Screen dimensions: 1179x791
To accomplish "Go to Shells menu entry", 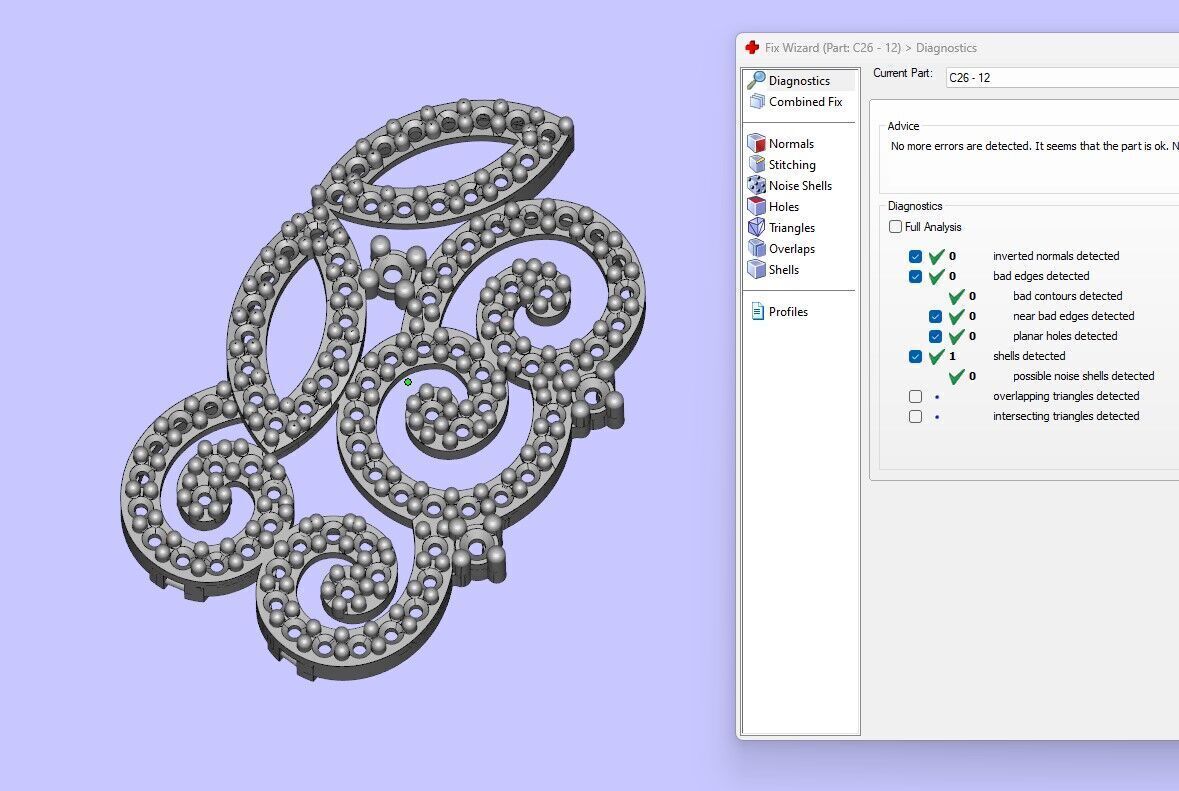I will (x=783, y=270).
